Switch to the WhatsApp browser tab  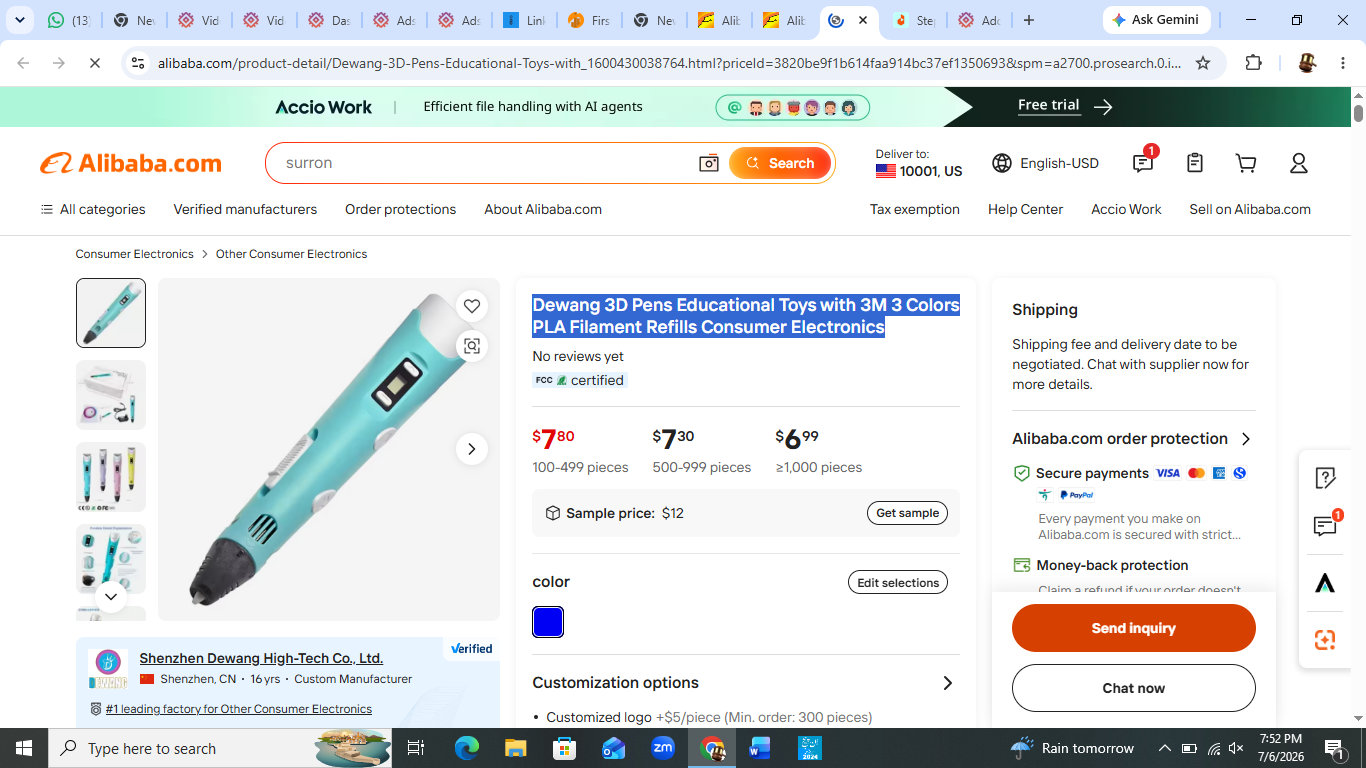click(x=68, y=20)
